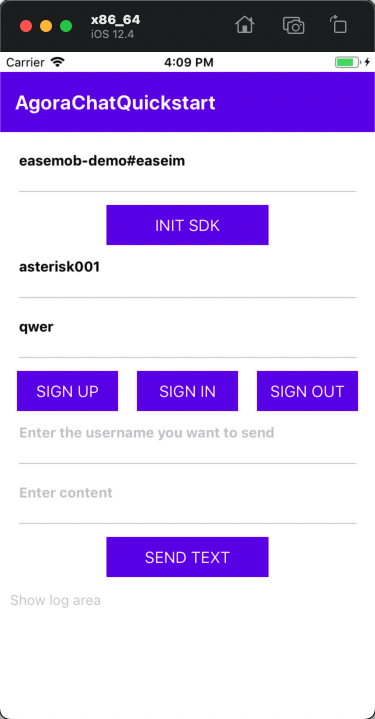Rotate the device with the rotate icon

[338, 25]
